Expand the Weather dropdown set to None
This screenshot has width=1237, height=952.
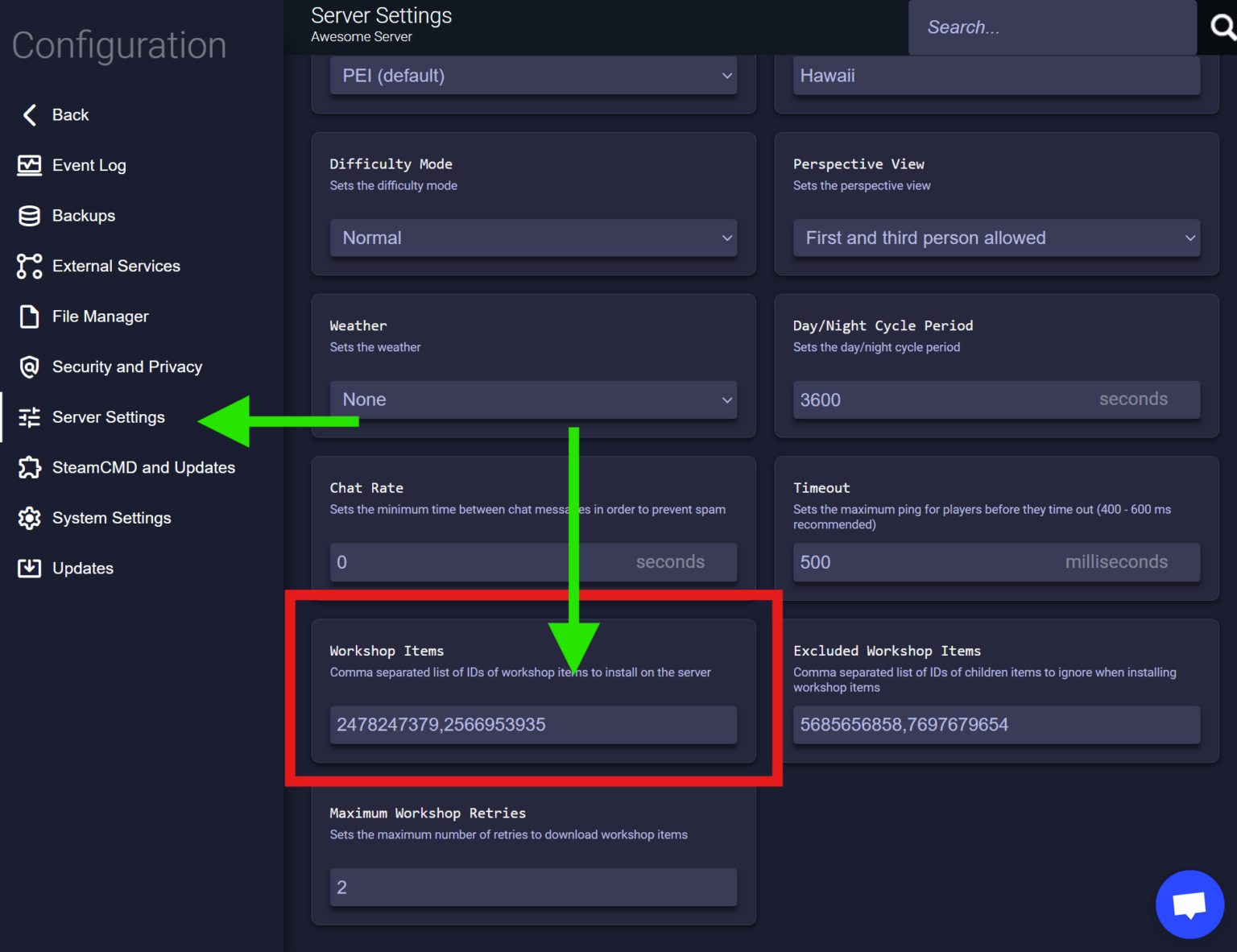click(533, 399)
